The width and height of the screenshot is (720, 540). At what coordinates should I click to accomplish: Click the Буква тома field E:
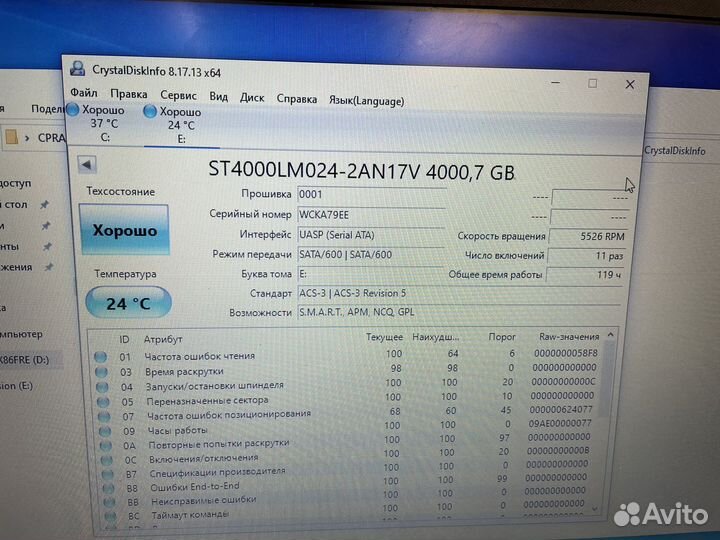point(371,274)
